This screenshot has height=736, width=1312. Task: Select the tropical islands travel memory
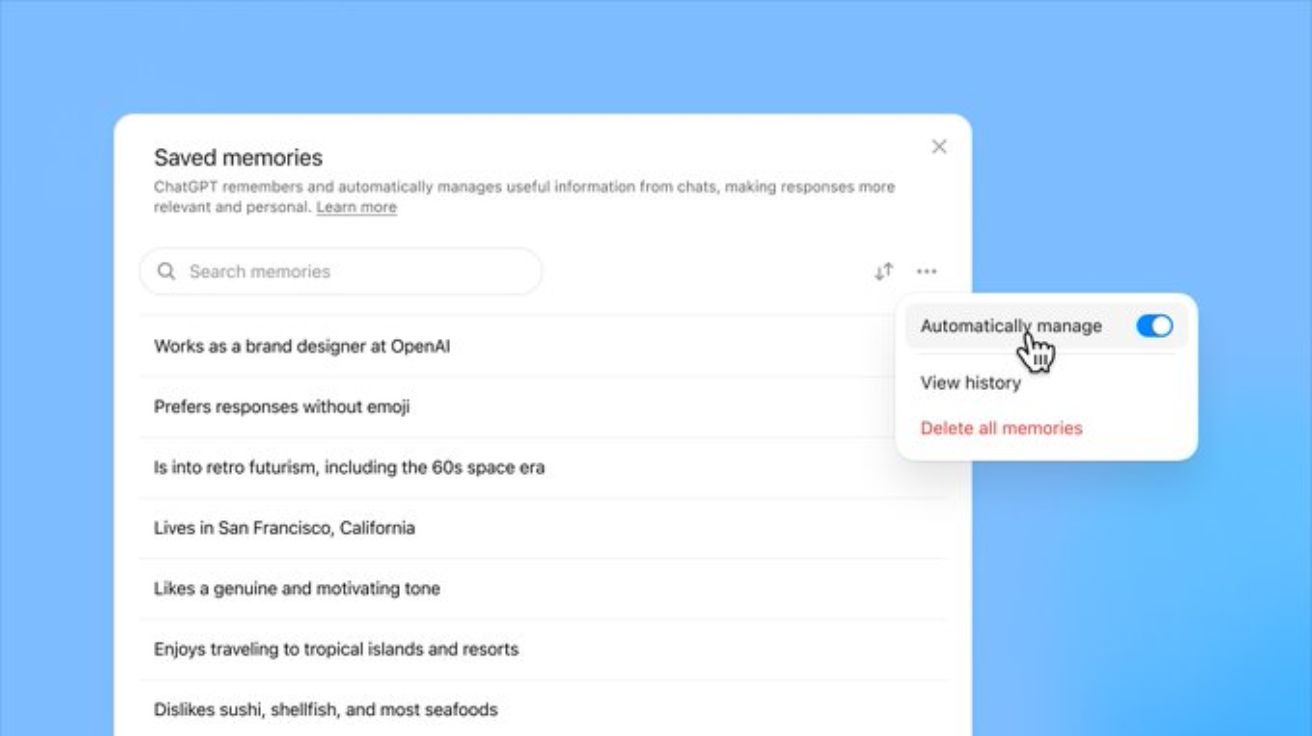coord(543,649)
